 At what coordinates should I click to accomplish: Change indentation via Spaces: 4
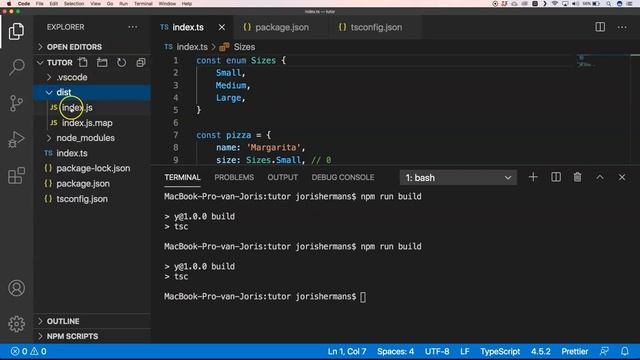[395, 351]
